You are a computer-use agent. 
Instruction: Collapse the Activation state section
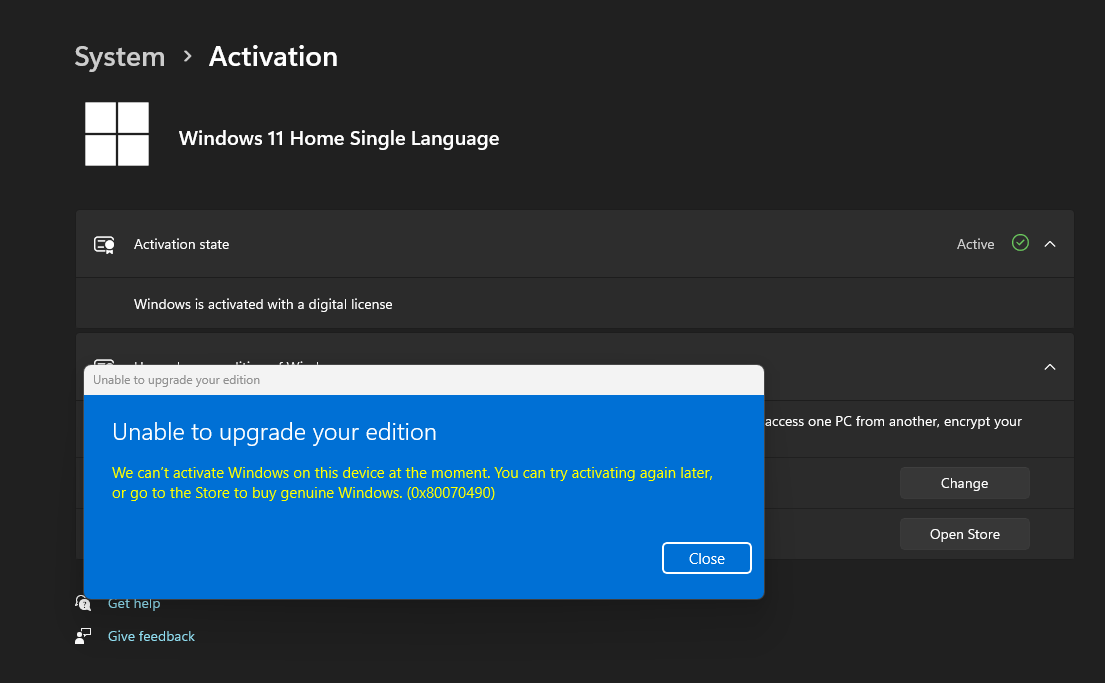tap(1049, 244)
